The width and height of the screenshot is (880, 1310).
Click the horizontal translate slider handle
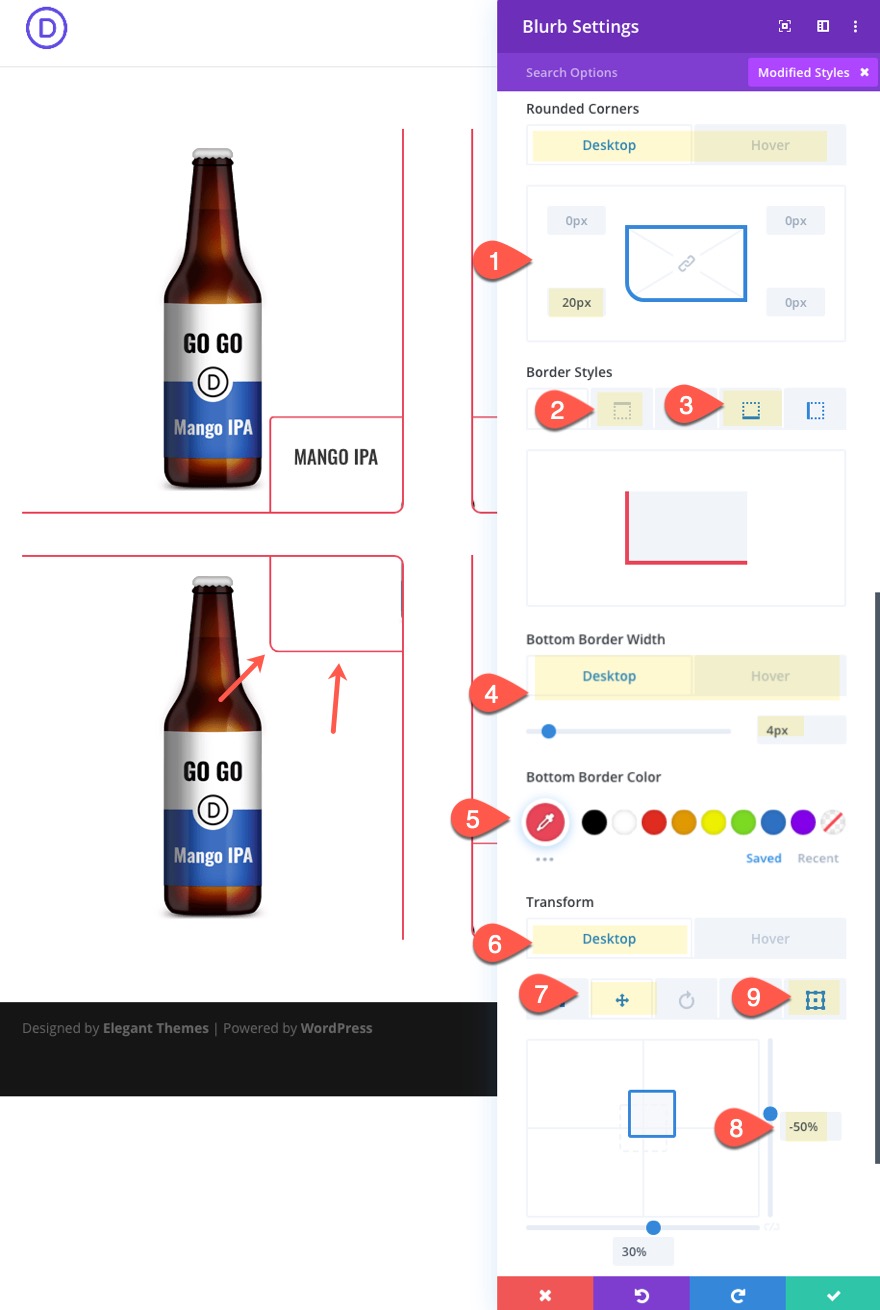coord(653,1227)
